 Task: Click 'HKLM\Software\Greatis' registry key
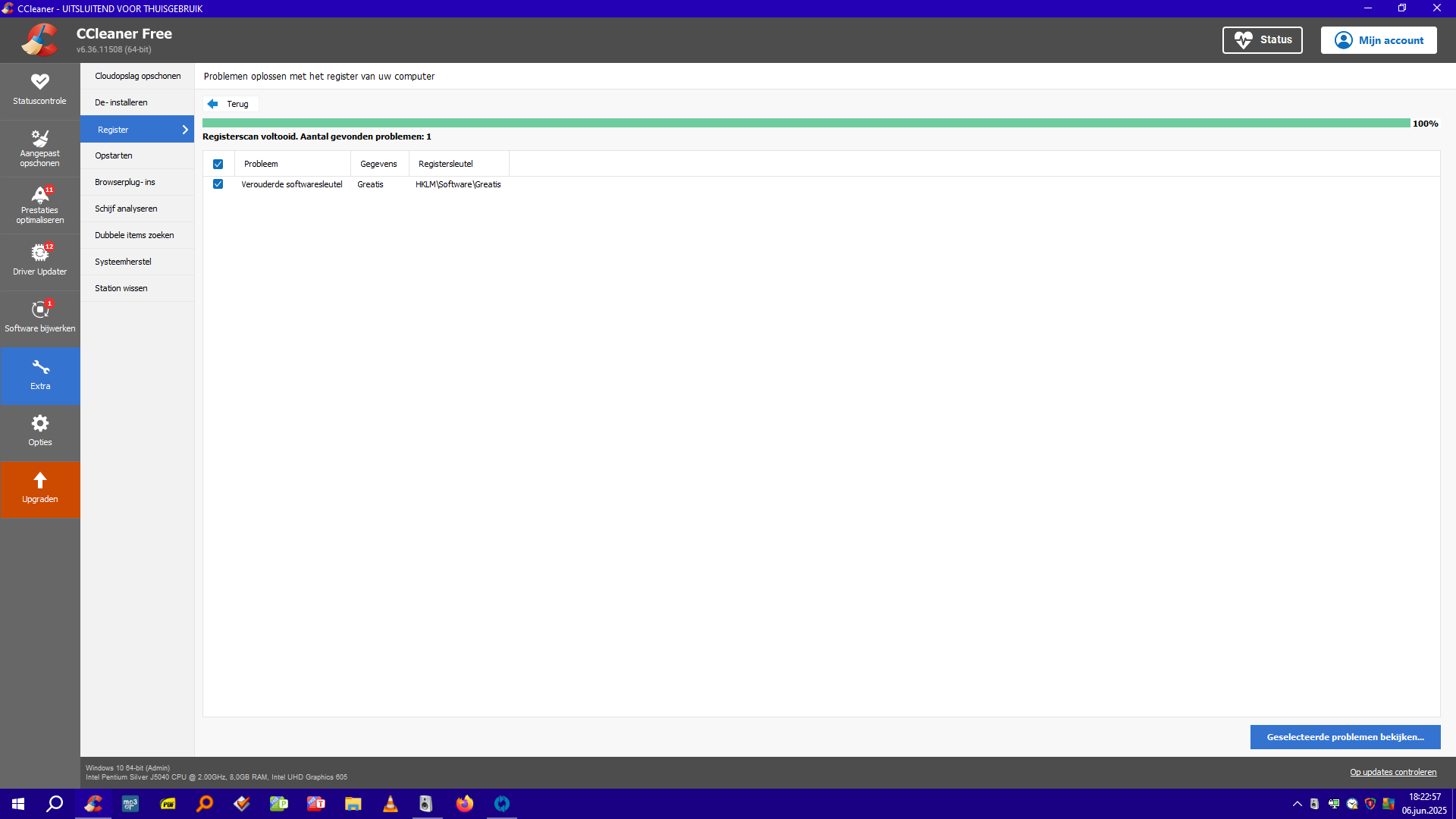[458, 184]
